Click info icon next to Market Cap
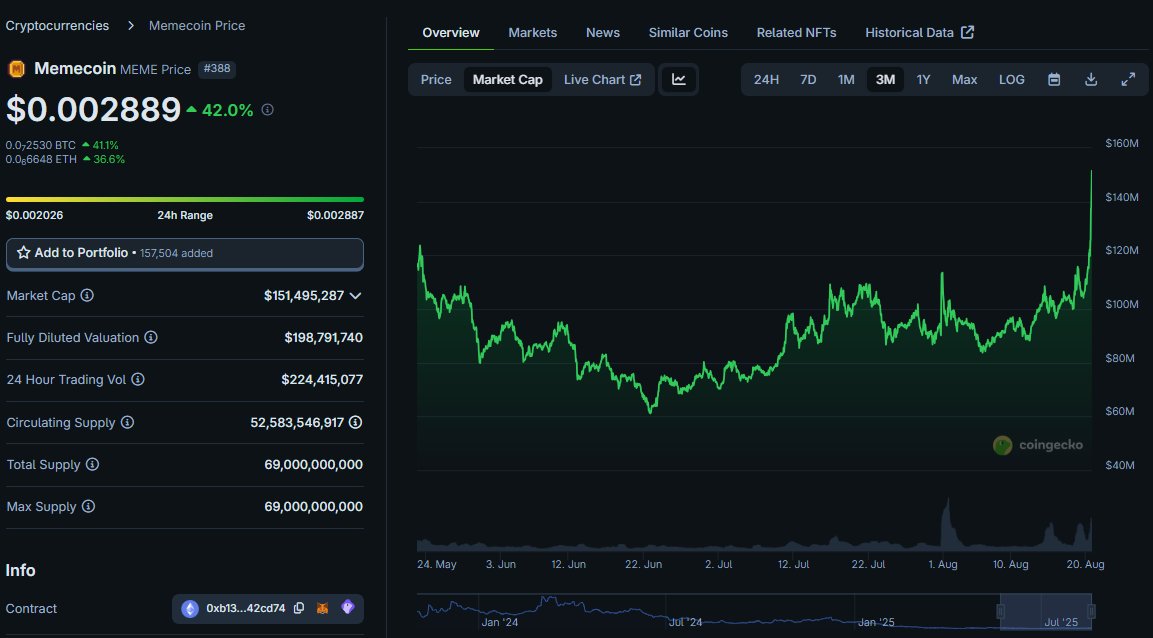This screenshot has height=638, width=1153. click(x=87, y=295)
